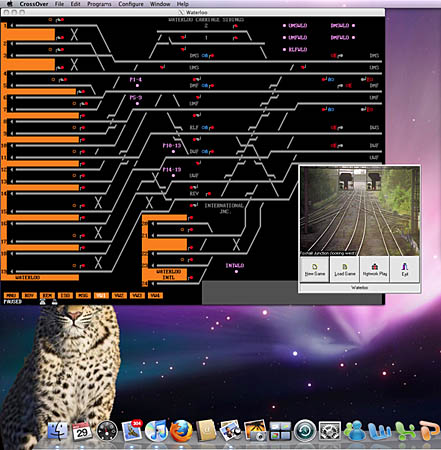The image size is (441, 450).
Task: Click the red signal beside the REV label
Action: (x=208, y=194)
